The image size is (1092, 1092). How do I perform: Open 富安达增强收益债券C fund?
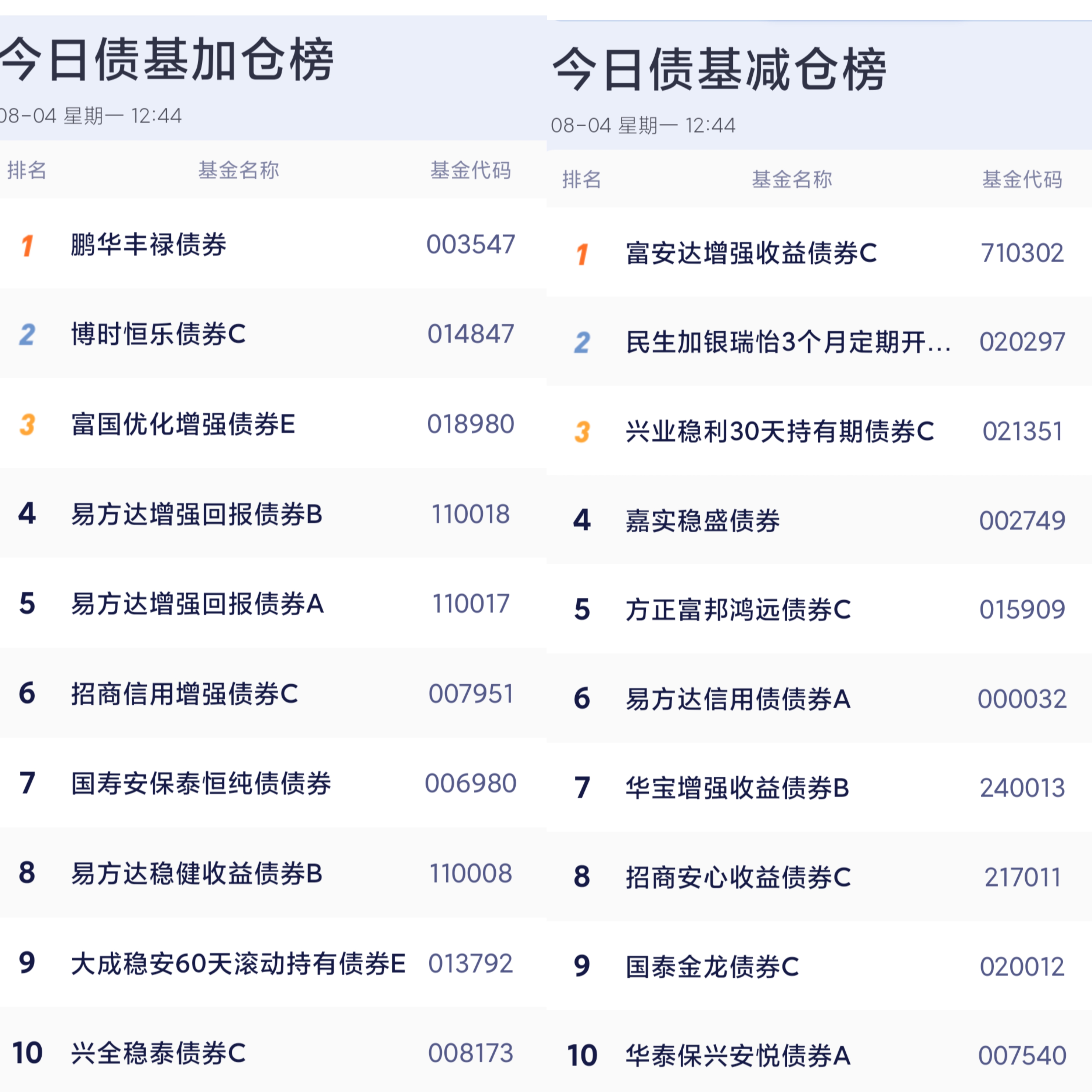[x=751, y=253]
